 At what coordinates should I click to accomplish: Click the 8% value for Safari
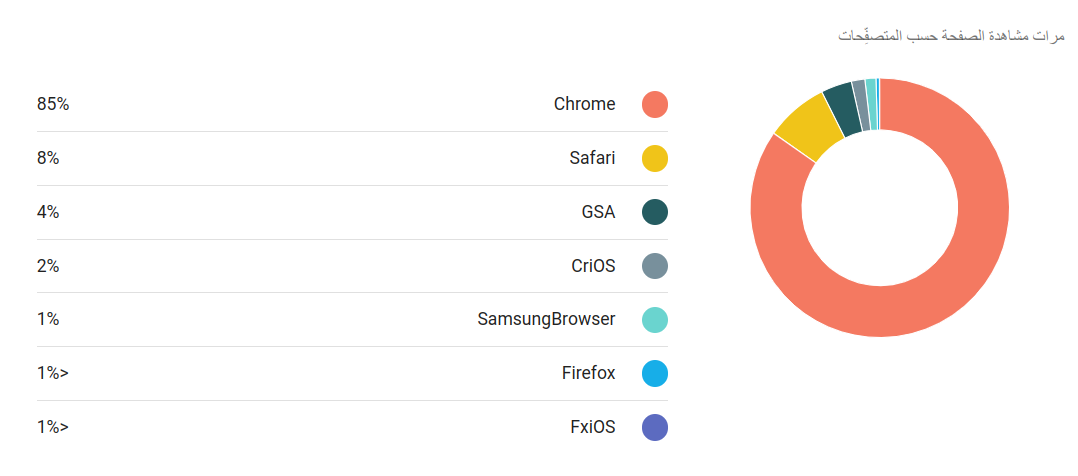[x=48, y=158]
